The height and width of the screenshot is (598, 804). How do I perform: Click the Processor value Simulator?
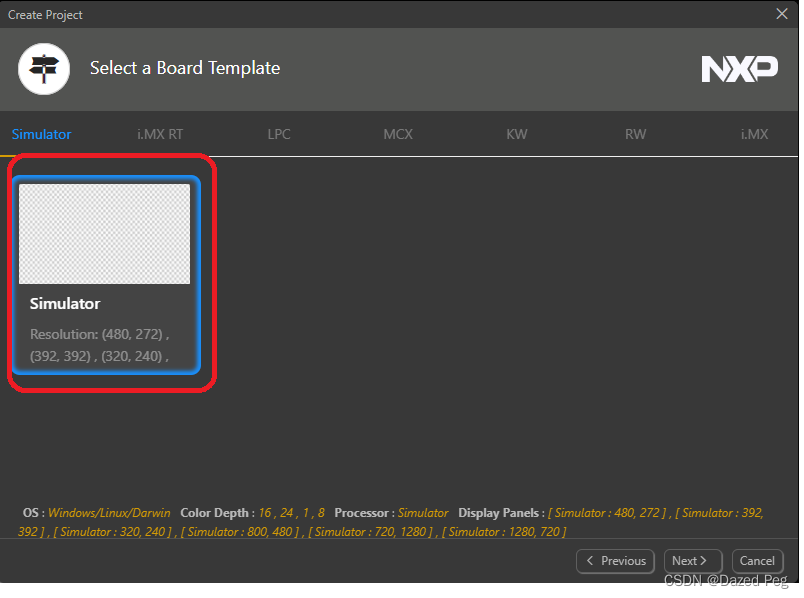click(423, 513)
